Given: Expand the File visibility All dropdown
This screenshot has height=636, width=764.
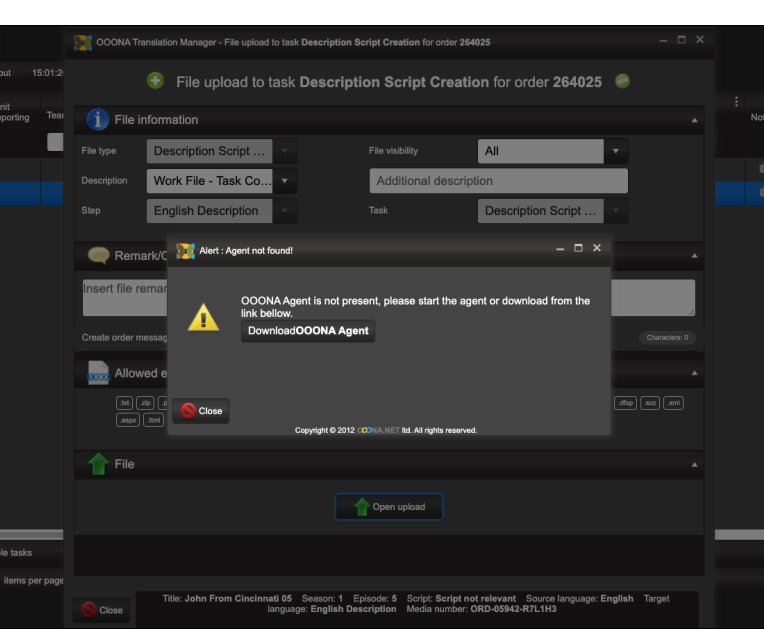Looking at the screenshot, I should [x=616, y=151].
